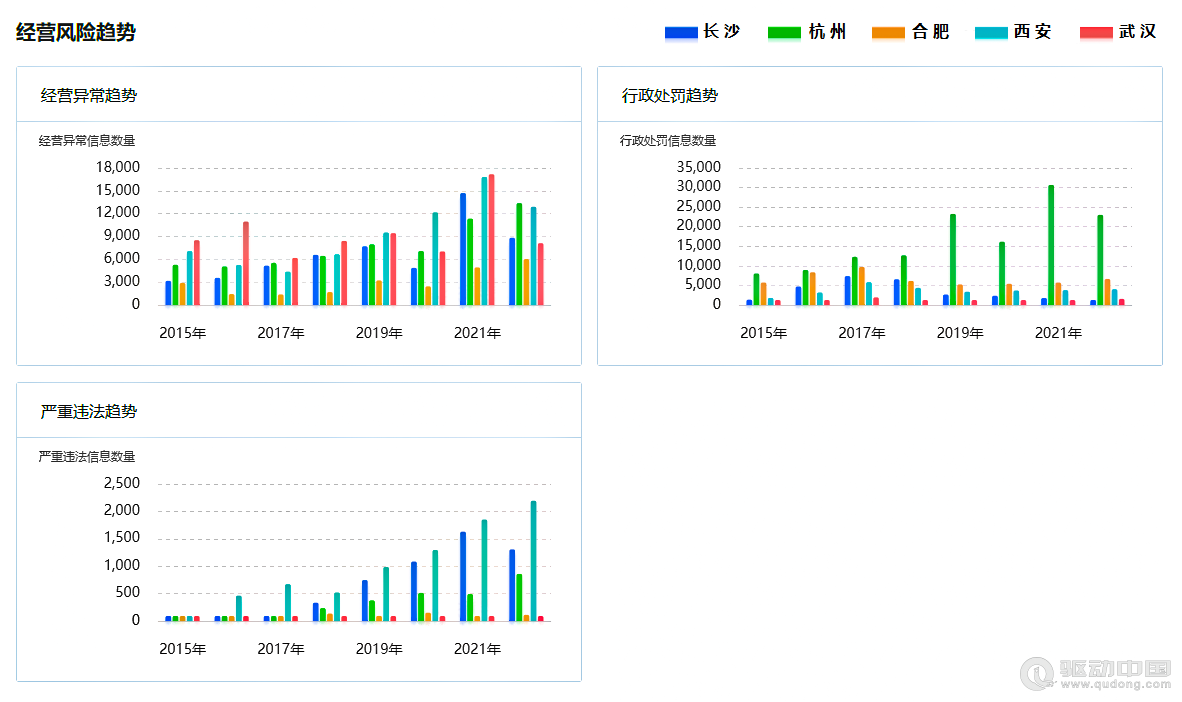This screenshot has height=702, width=1182.
Task: Click green 杭州 bar for 2022 in 经营异常 chart
Action: coord(519,255)
